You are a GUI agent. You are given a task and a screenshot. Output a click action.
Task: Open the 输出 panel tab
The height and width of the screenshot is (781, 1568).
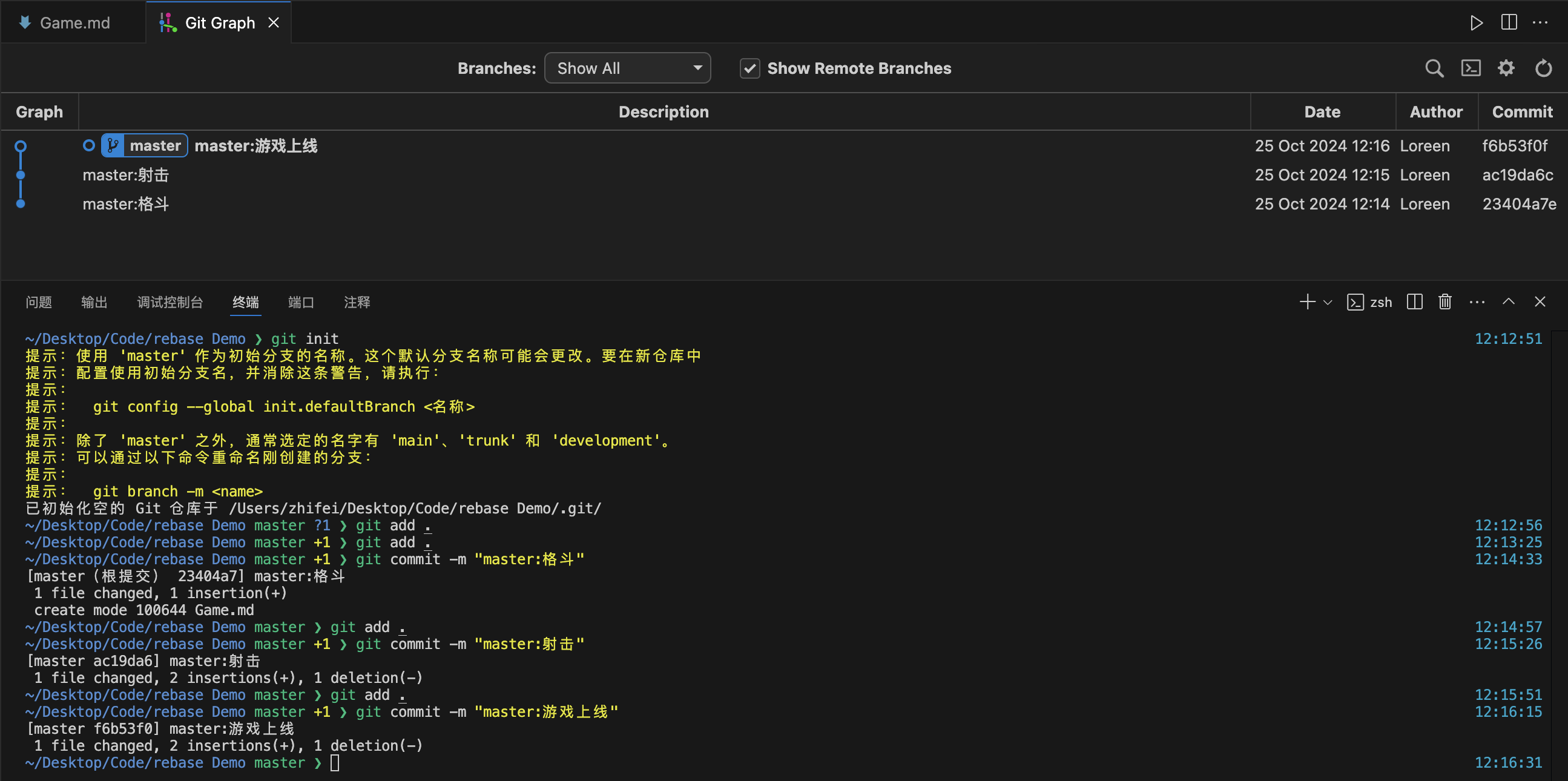(94, 302)
